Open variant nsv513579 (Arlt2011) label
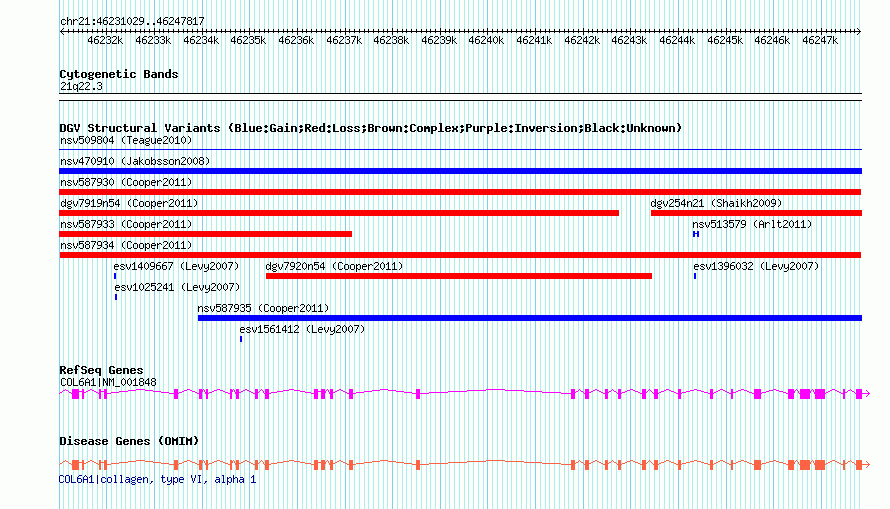The image size is (890, 509). coord(752,224)
